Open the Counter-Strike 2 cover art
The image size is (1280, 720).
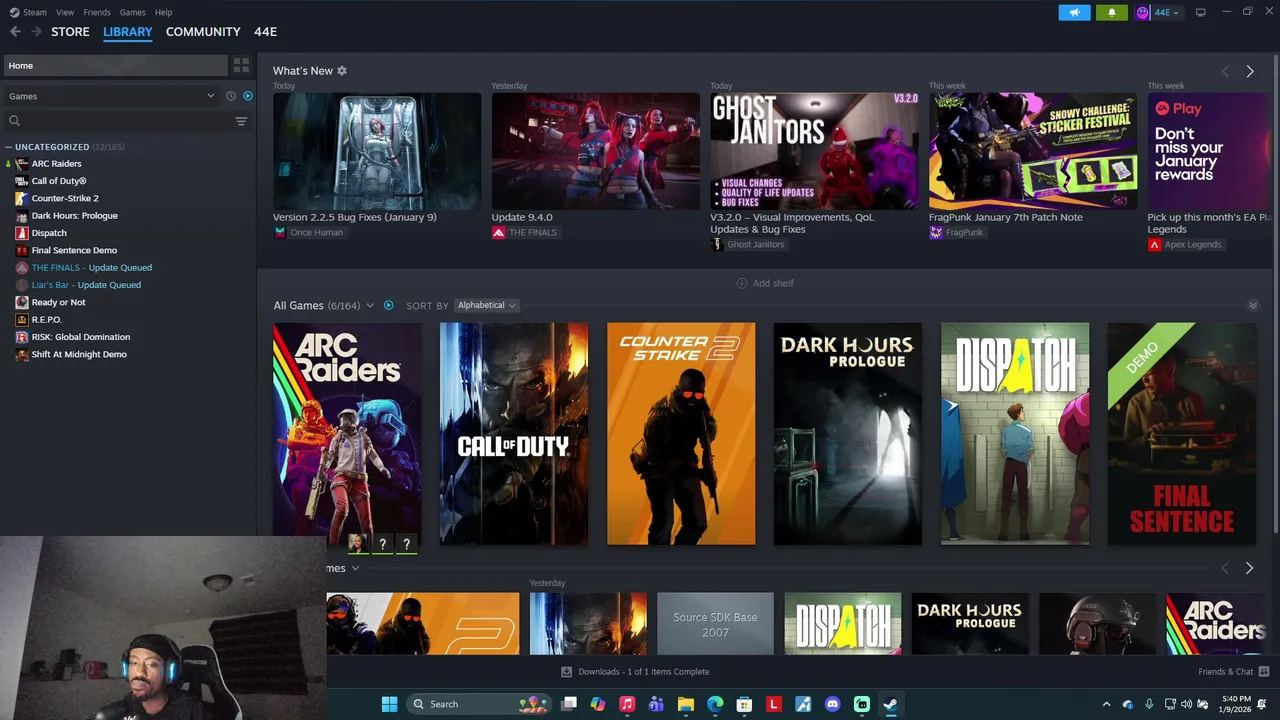coord(681,433)
